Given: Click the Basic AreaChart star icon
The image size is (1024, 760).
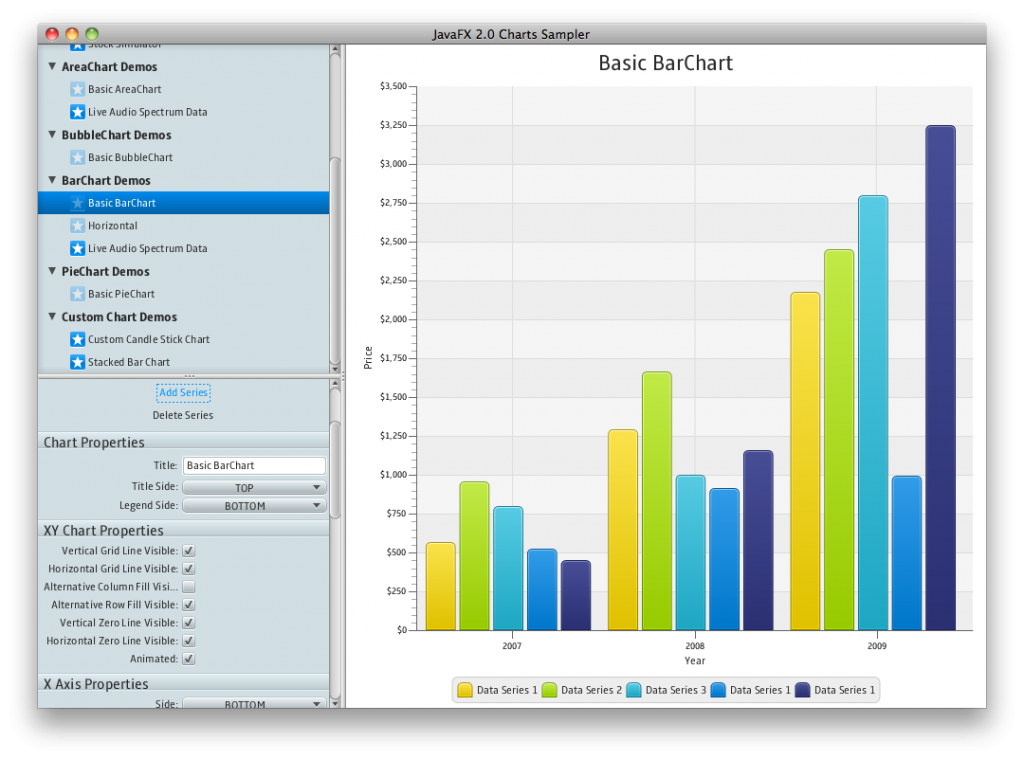Looking at the screenshot, I should (x=77, y=89).
